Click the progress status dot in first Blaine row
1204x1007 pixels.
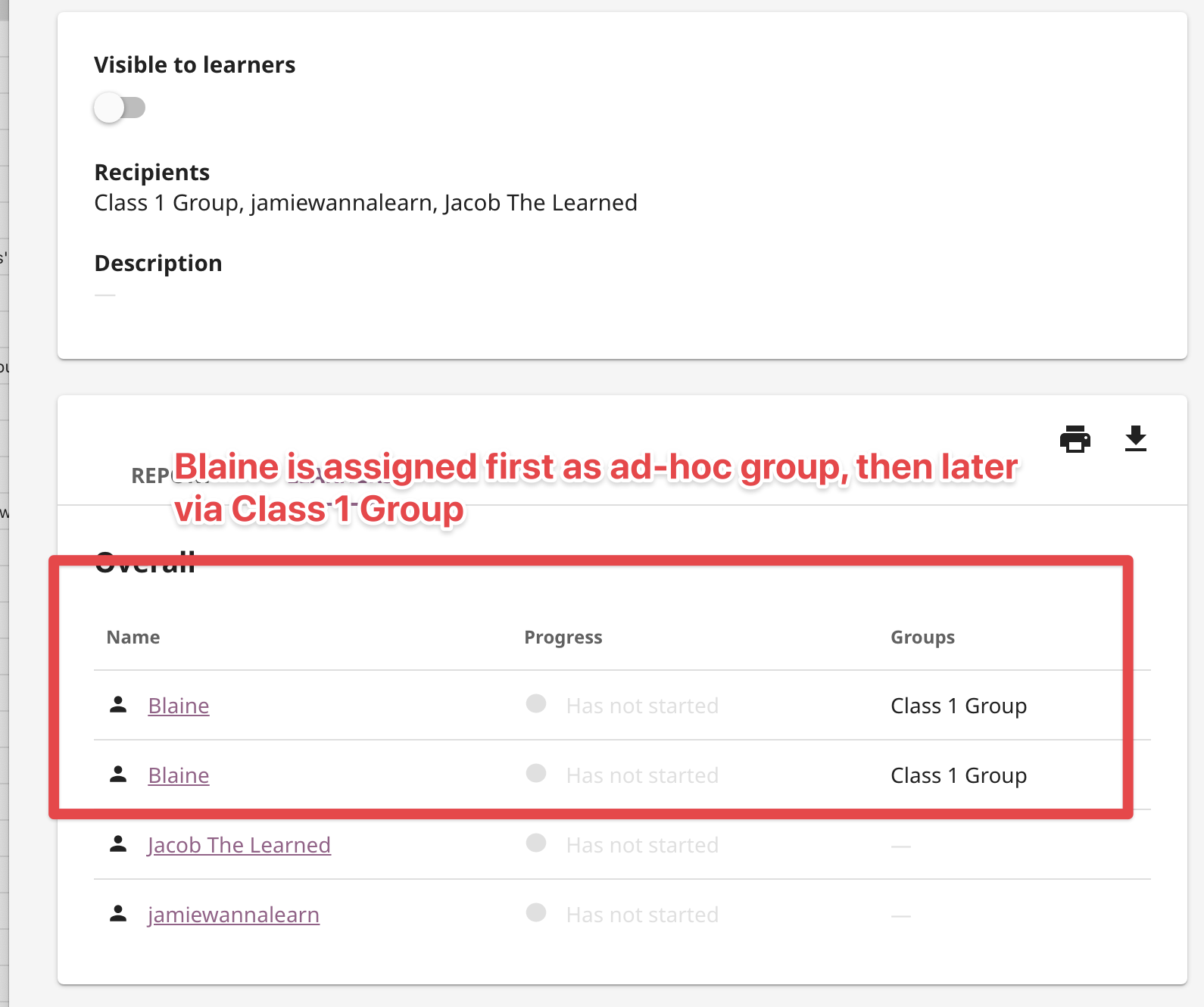point(536,703)
